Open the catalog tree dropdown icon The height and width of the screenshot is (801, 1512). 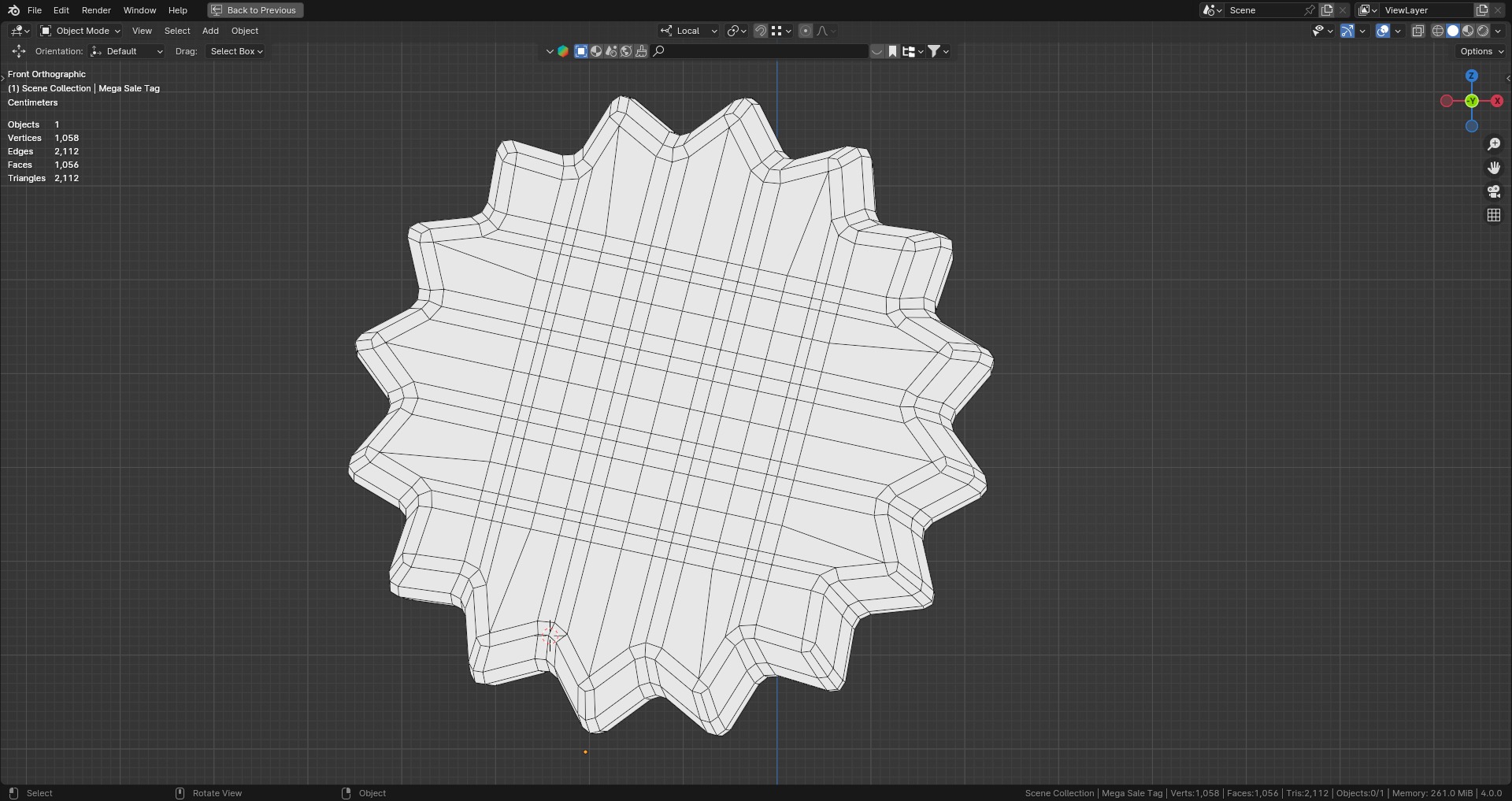[x=913, y=51]
